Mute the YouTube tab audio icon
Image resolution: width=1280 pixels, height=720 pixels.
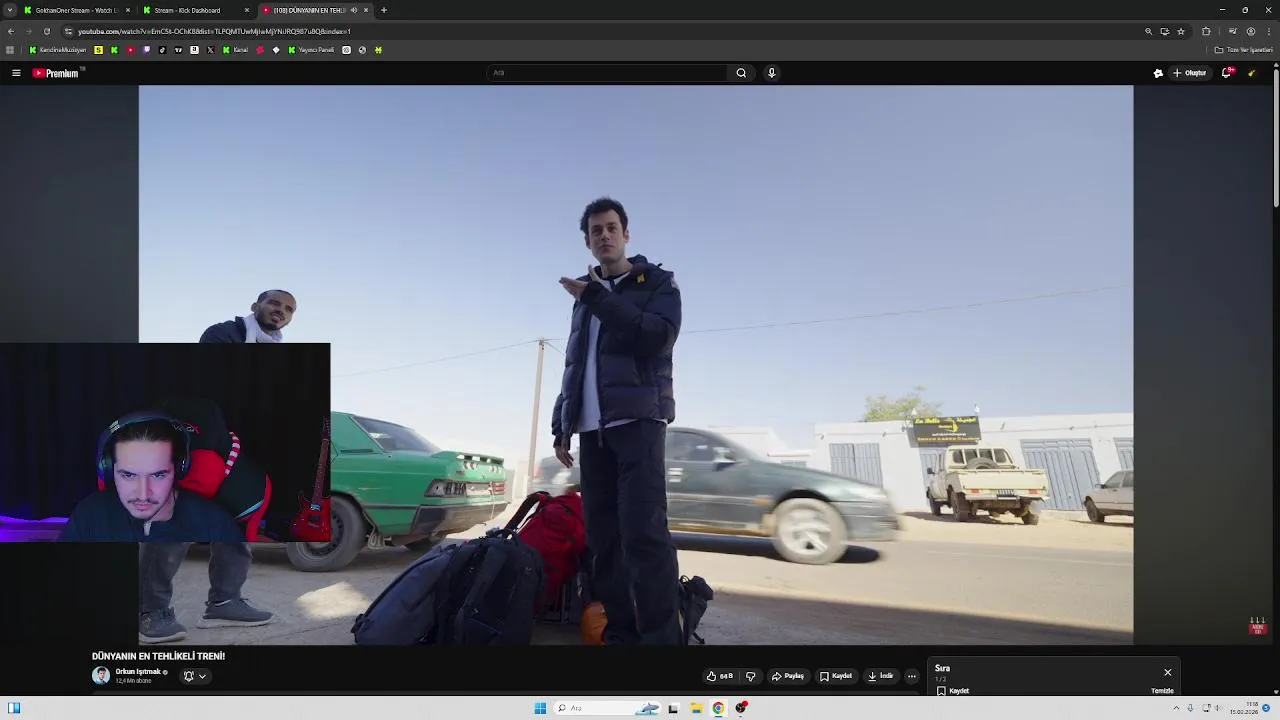pos(353,10)
